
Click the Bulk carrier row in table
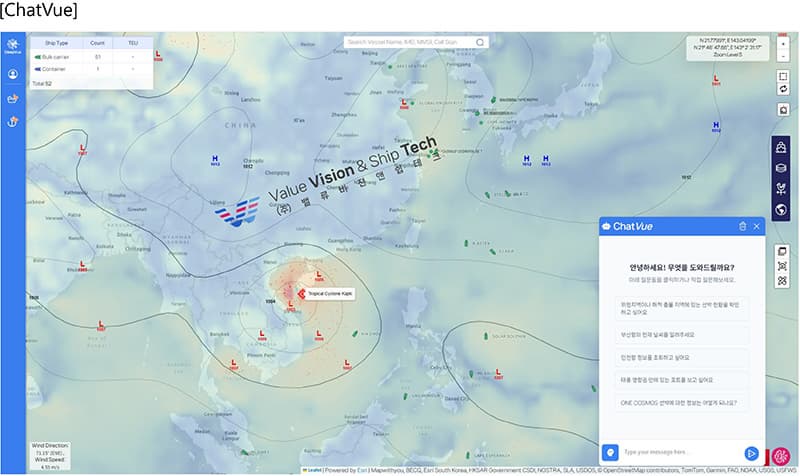92,57
